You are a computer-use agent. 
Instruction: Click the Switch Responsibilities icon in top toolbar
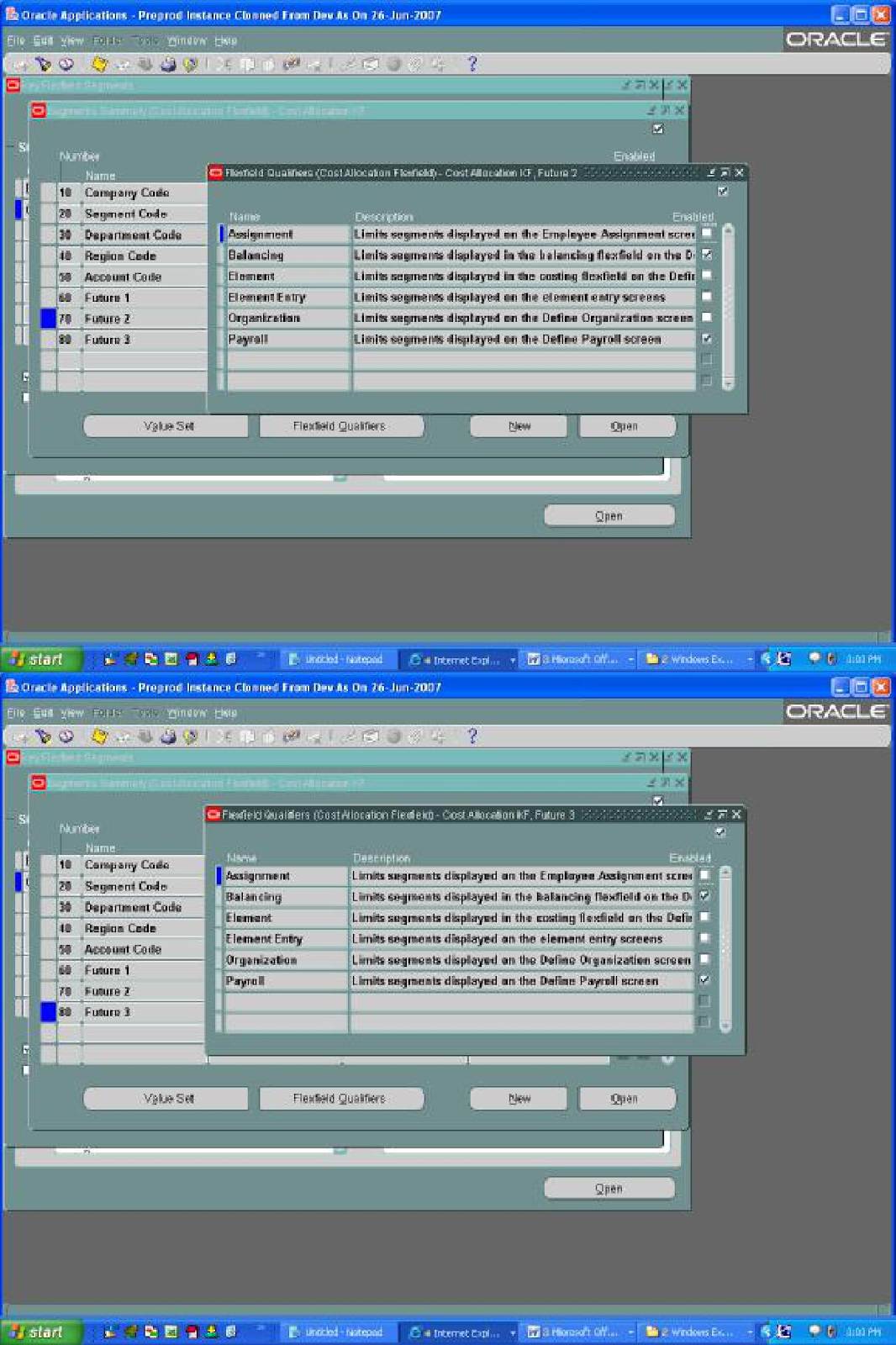click(145, 64)
